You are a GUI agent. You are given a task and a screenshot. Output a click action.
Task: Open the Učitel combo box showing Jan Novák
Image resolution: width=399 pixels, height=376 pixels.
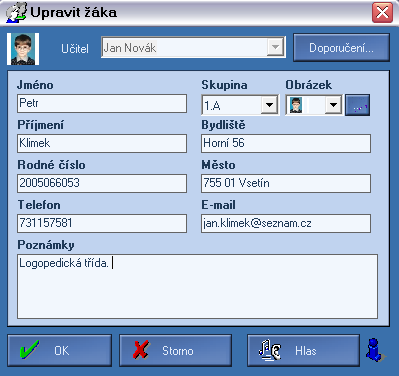[193, 48]
